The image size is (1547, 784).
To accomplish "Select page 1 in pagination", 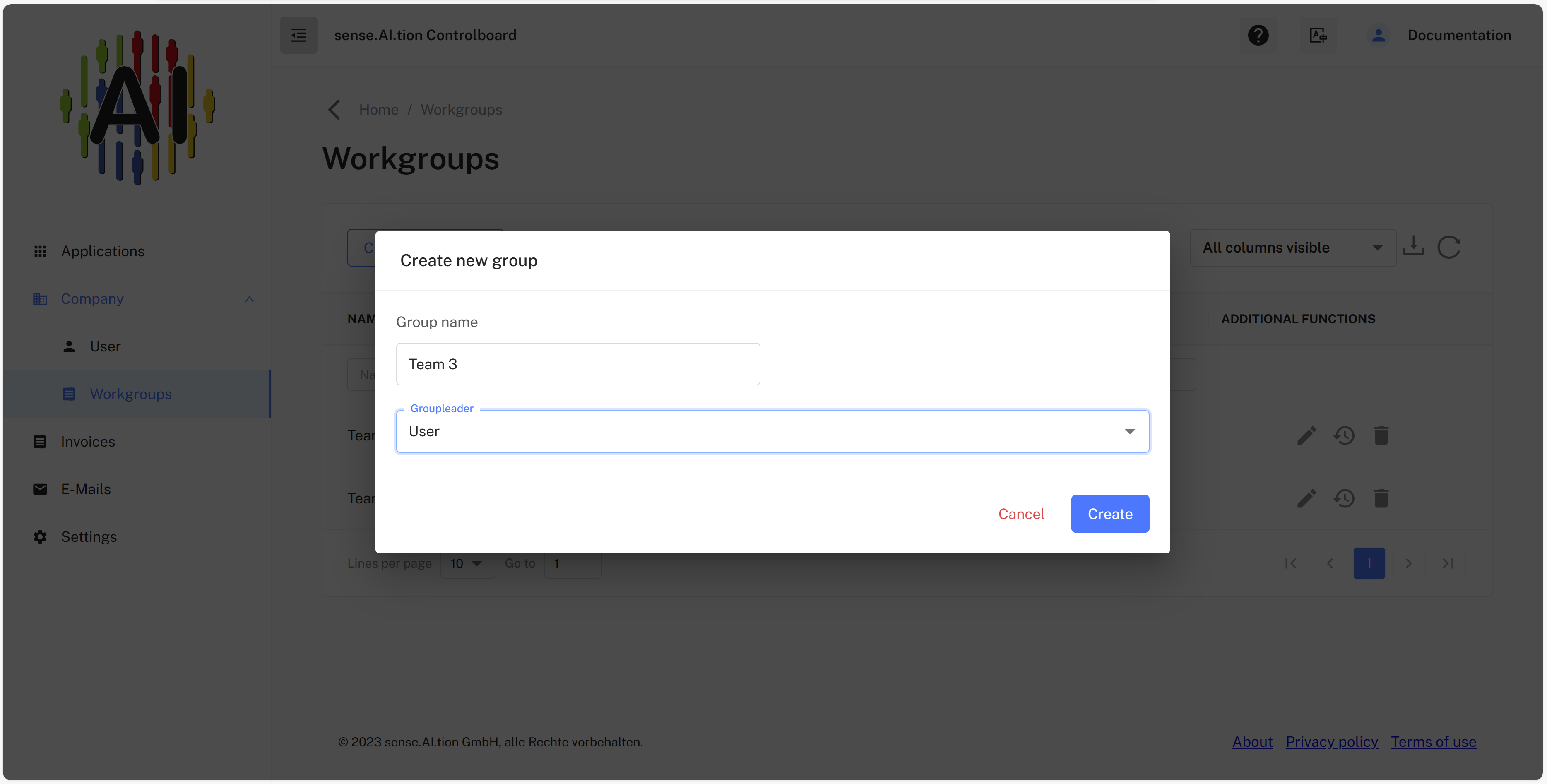I will pyautogui.click(x=1369, y=563).
